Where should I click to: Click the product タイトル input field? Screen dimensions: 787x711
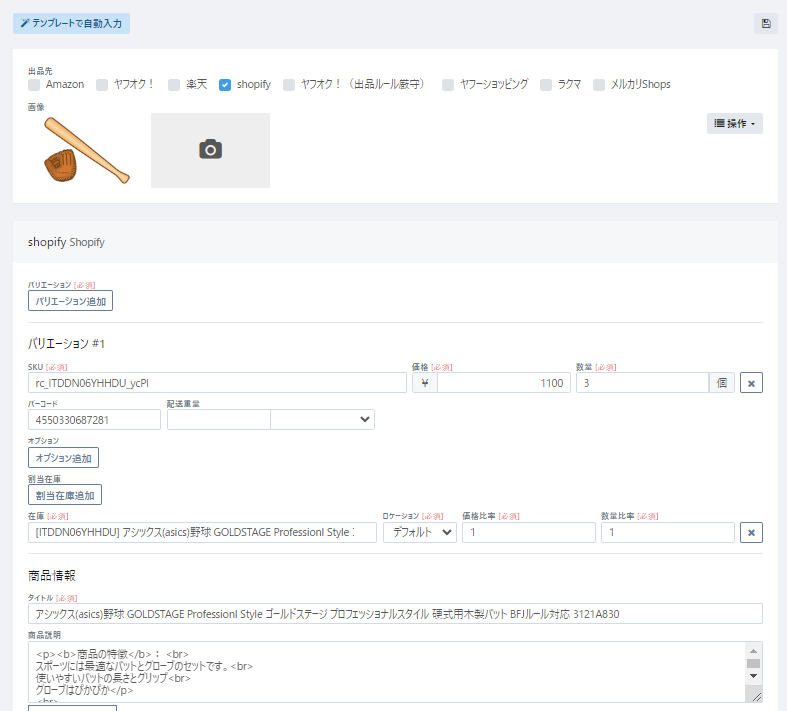point(396,614)
